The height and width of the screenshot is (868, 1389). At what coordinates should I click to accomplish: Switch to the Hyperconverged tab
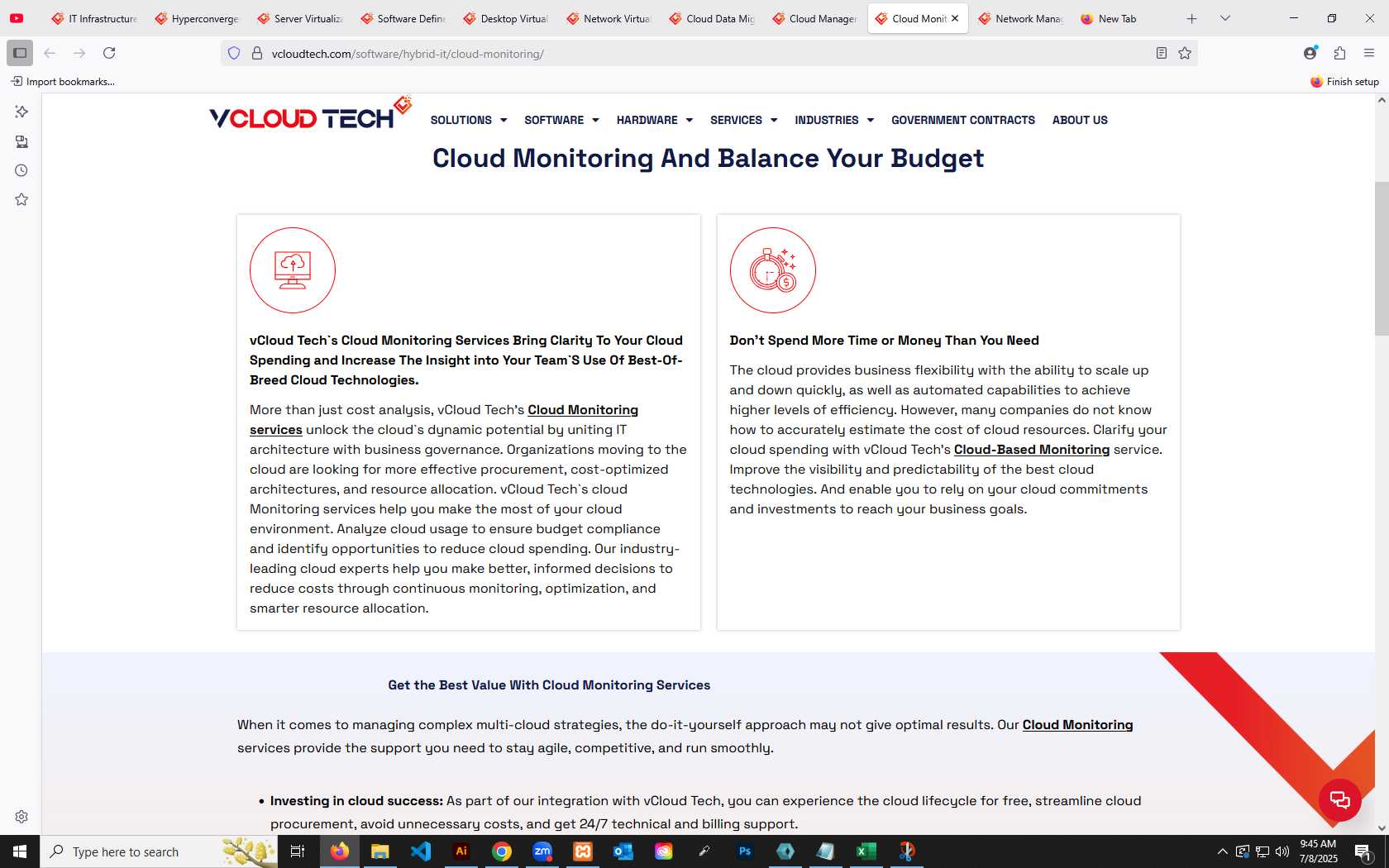click(x=197, y=18)
